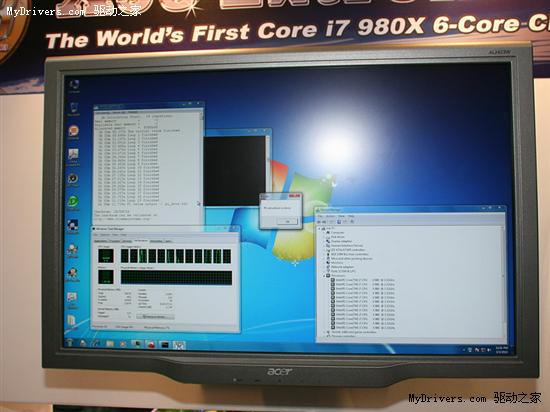This screenshot has height=412, width=550.
Task: Open File menu in Device Manager
Action: click(x=320, y=216)
